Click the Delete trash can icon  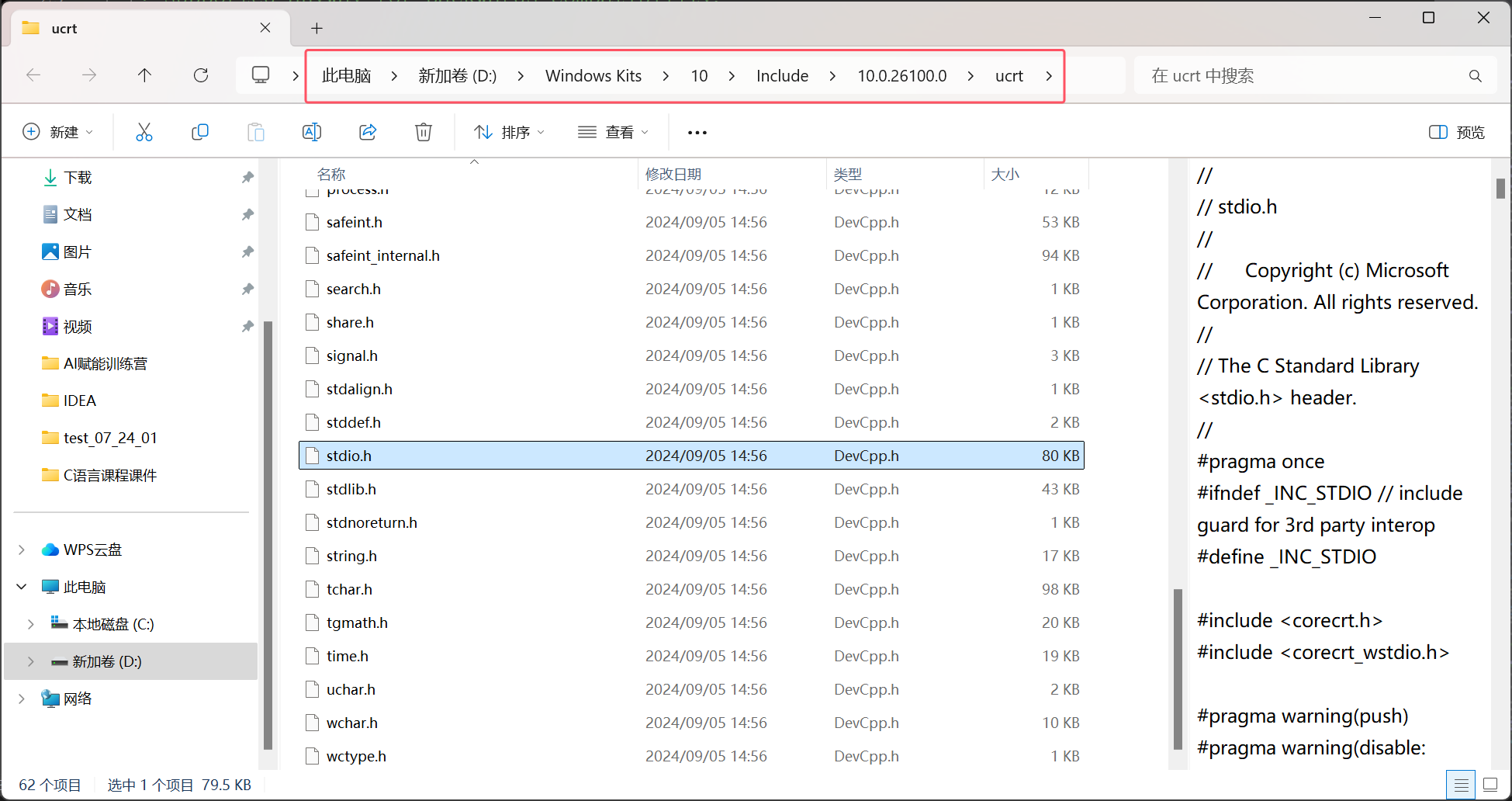(424, 132)
